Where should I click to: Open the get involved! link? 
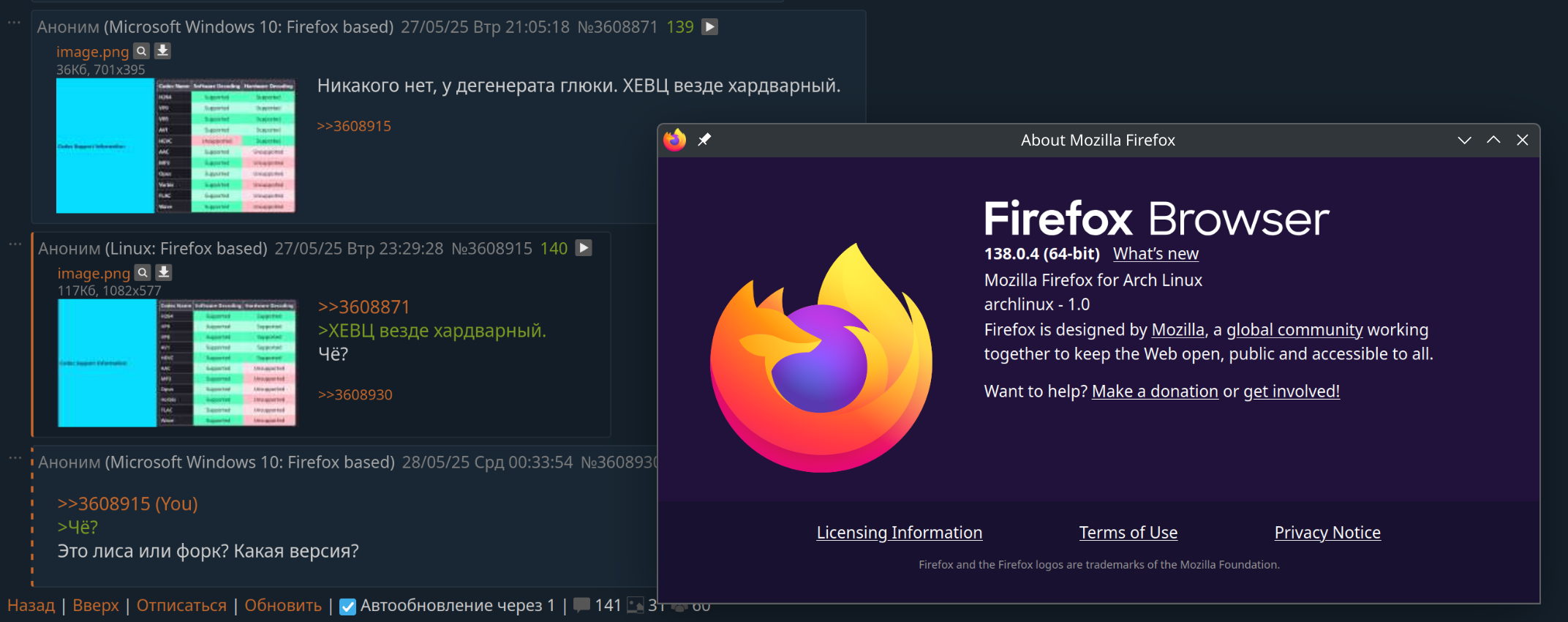(1292, 391)
